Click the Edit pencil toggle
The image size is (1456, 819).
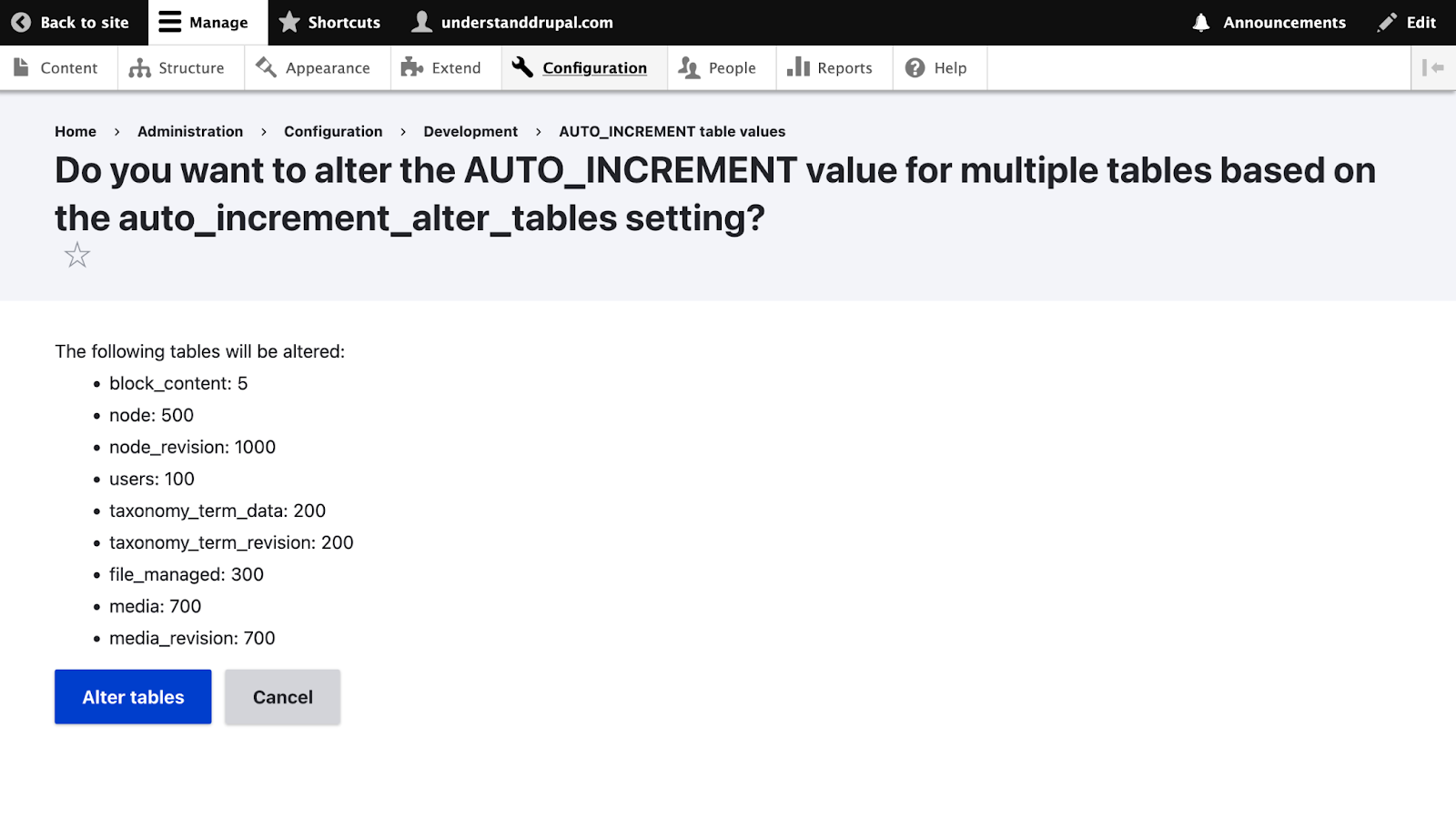tap(1407, 23)
